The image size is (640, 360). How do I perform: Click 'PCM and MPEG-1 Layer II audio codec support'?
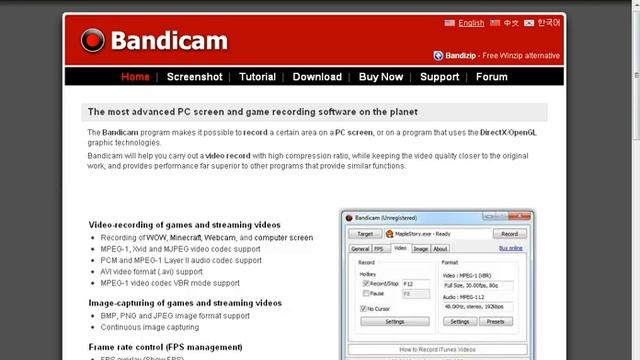pyautogui.click(x=181, y=260)
